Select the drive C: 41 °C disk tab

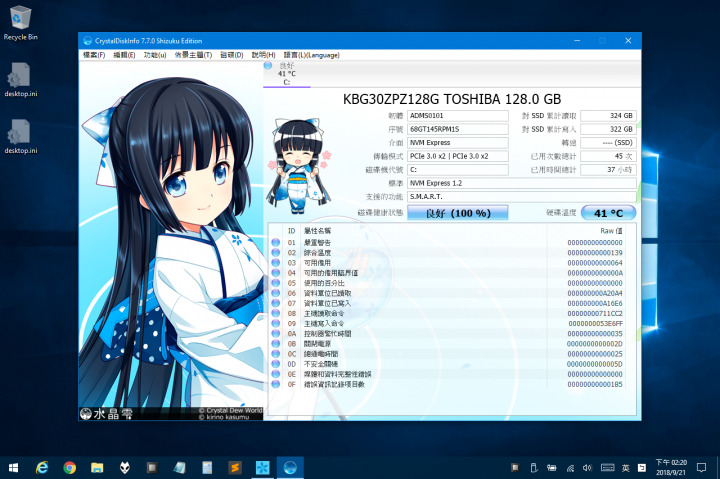(x=287, y=74)
